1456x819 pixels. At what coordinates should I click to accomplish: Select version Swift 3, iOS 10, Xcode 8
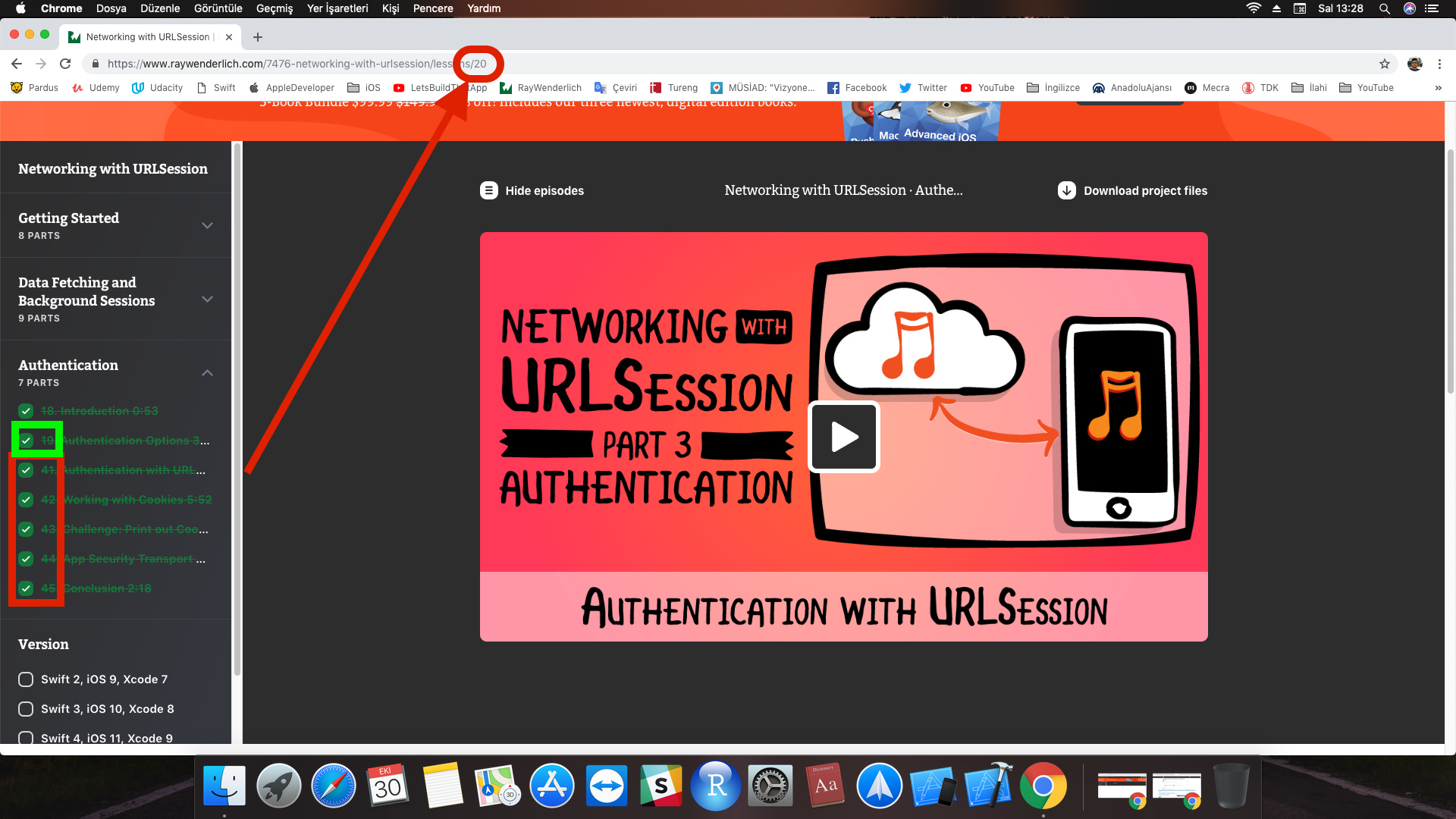click(26, 709)
